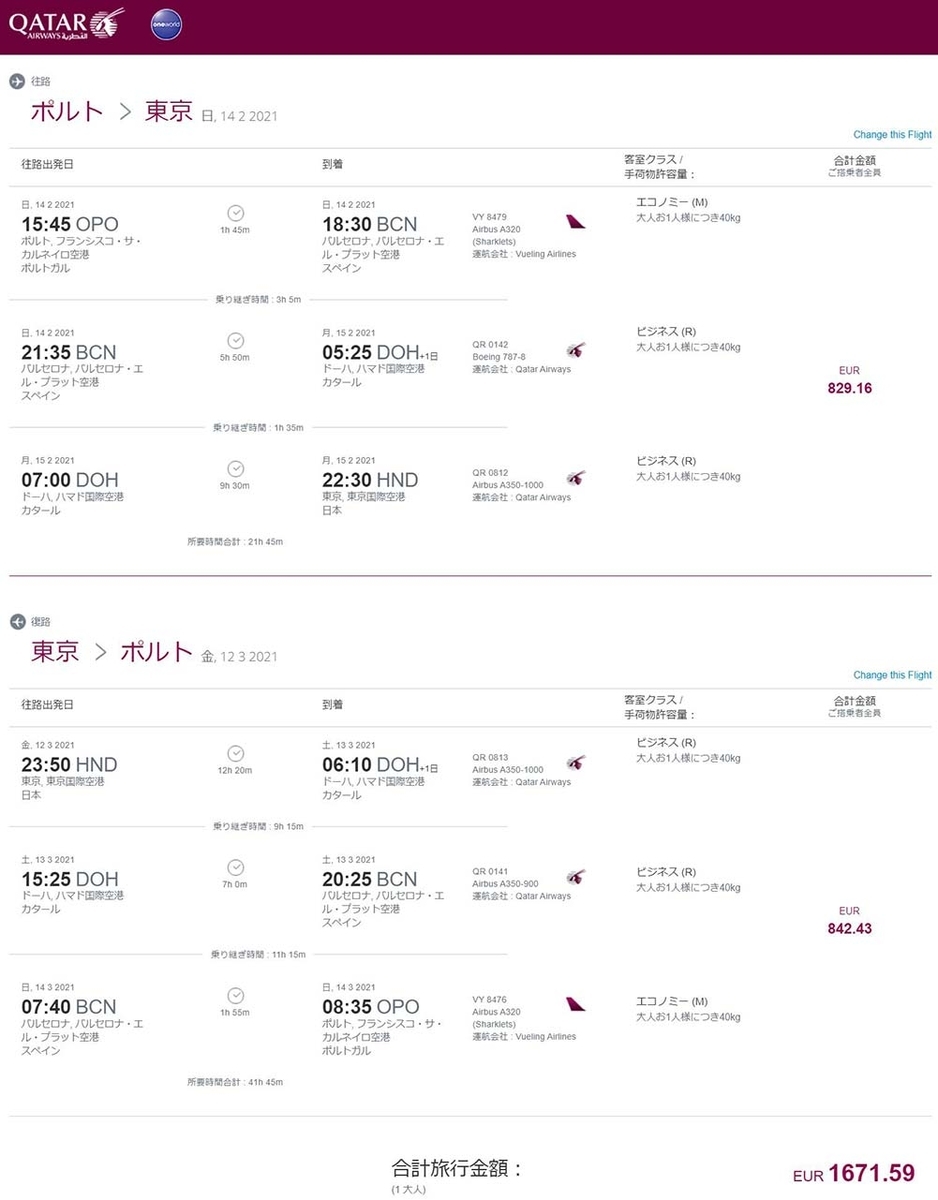
Task: Click the 21:35 BCN departure time
Action: pyautogui.click(x=69, y=352)
